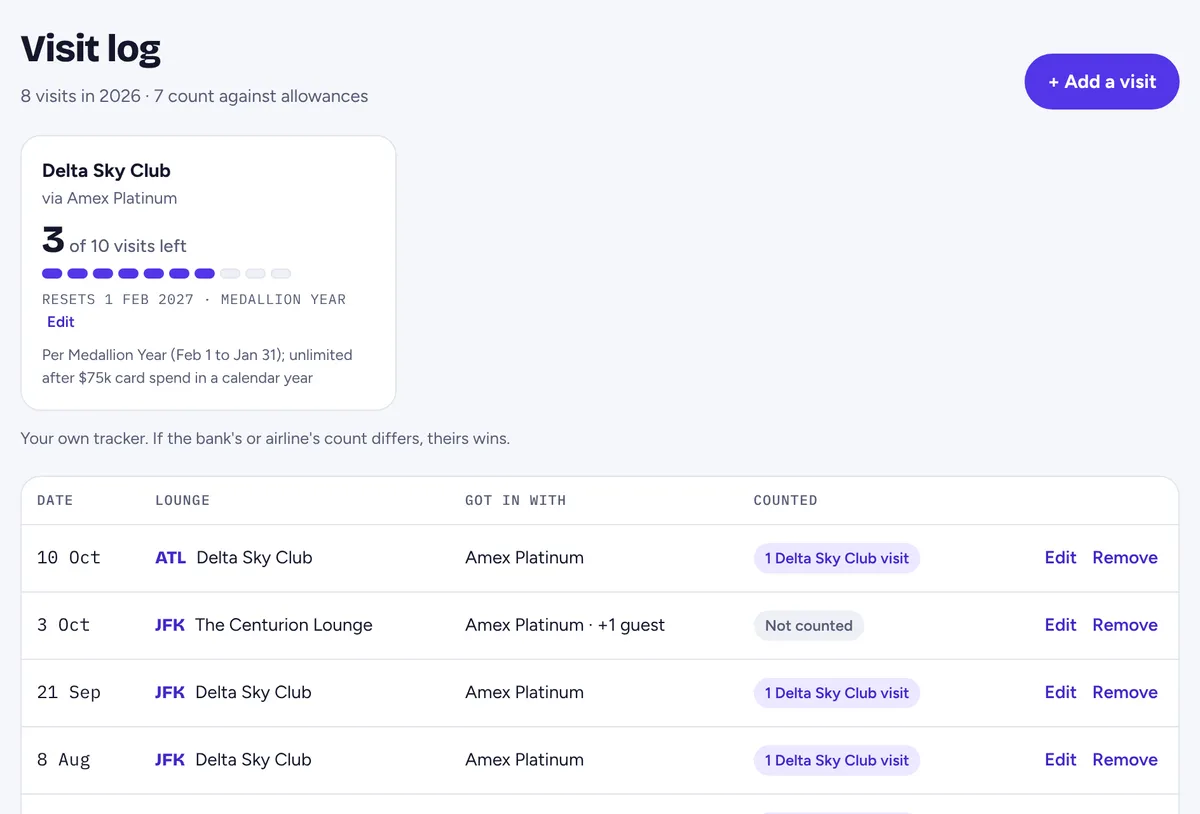The height and width of the screenshot is (814, 1200).
Task: Click the 'Visit log' page heading
Action: pos(91,49)
